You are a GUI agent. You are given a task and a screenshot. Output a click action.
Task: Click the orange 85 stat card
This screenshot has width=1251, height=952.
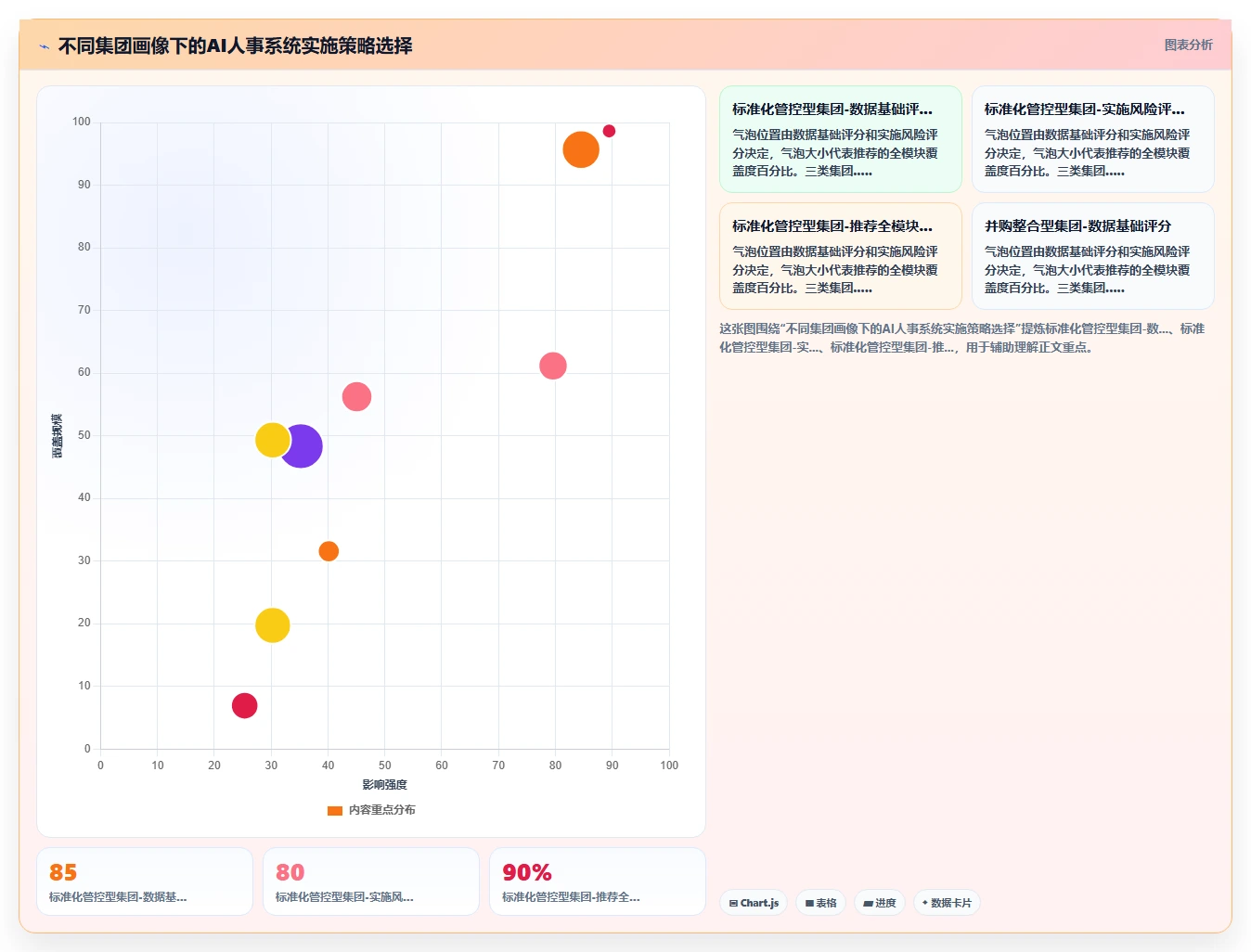coord(145,881)
